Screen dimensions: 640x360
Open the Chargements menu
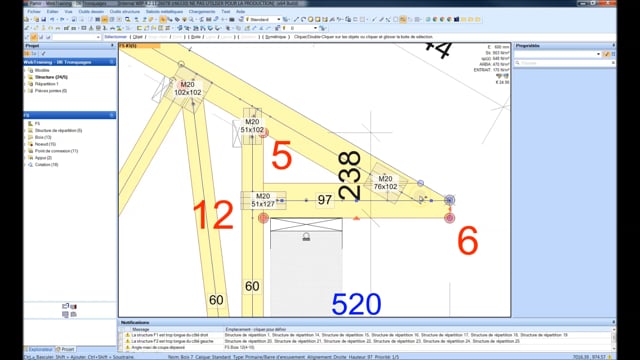click(x=202, y=12)
